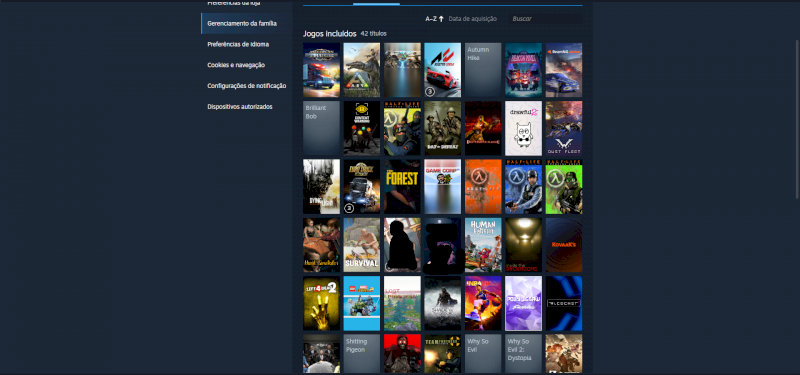Select the Assetto Corsa game cover
Viewport: 800px width, 375px height.
coord(442,70)
